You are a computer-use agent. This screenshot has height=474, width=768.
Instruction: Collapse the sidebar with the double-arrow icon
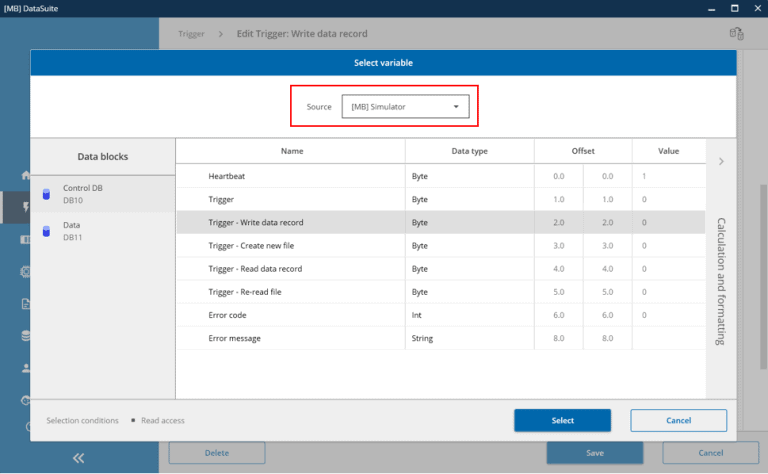pyautogui.click(x=78, y=458)
